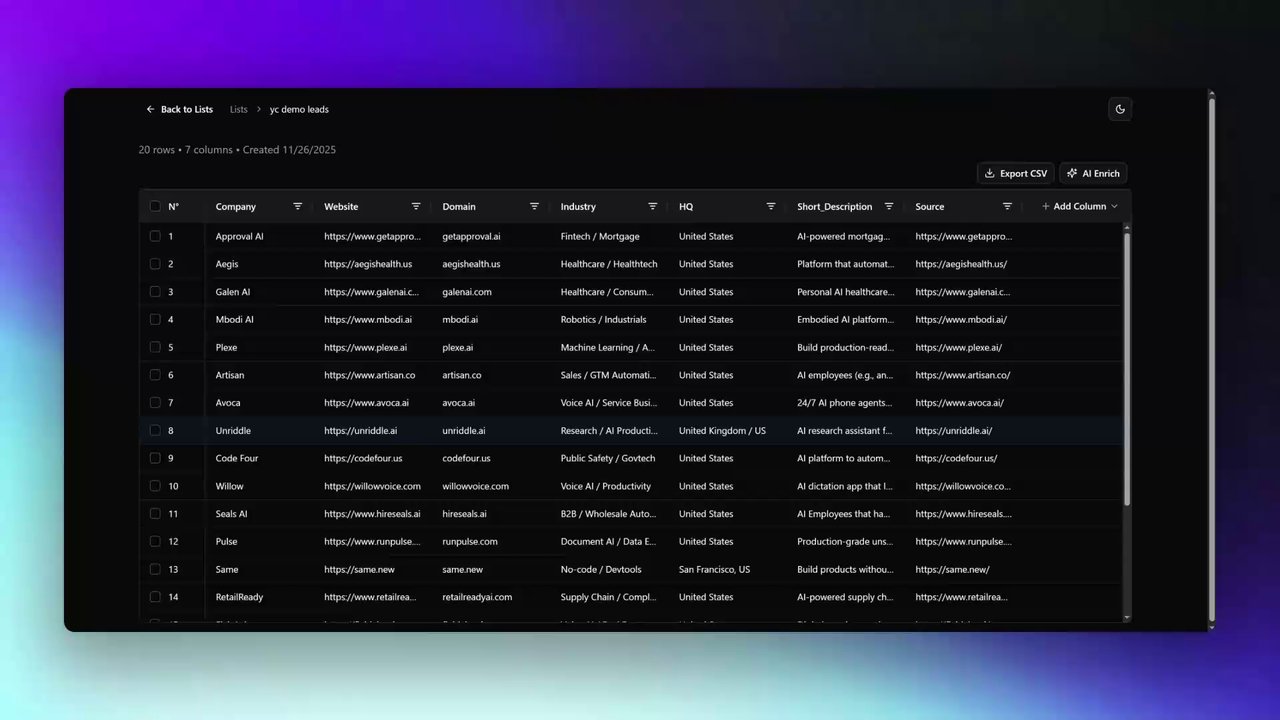Click Back to Lists link
This screenshot has width=1280, height=720.
pos(179,109)
